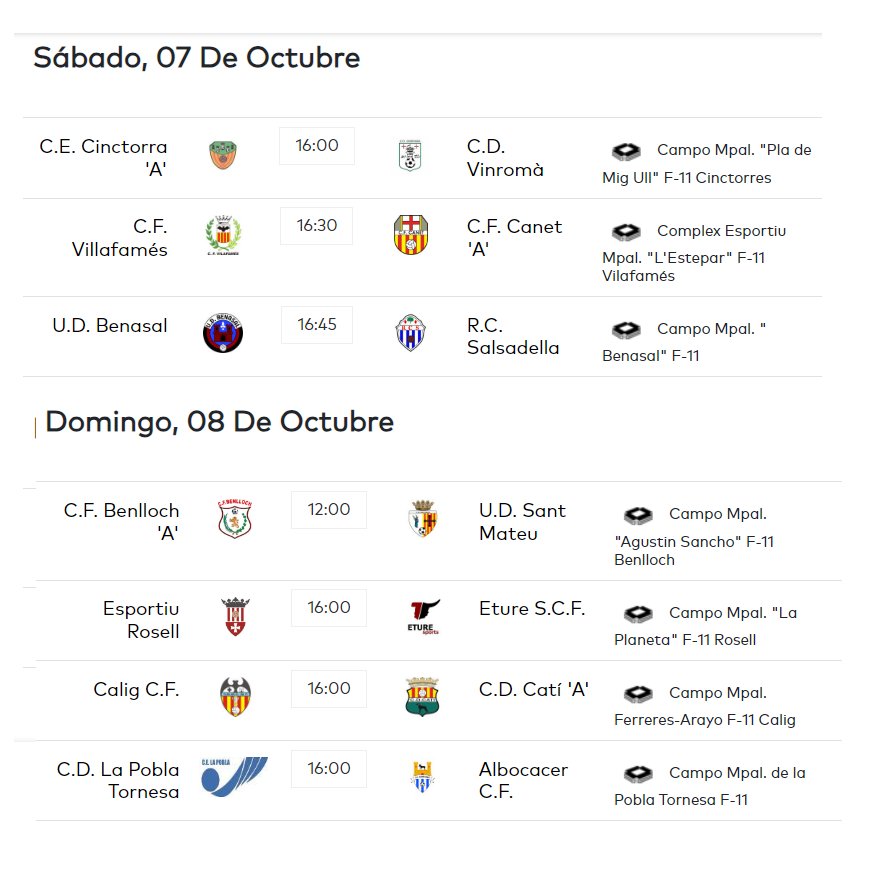Click the Calig C.F. bat crest
The width and height of the screenshot is (892, 870).
(235, 696)
